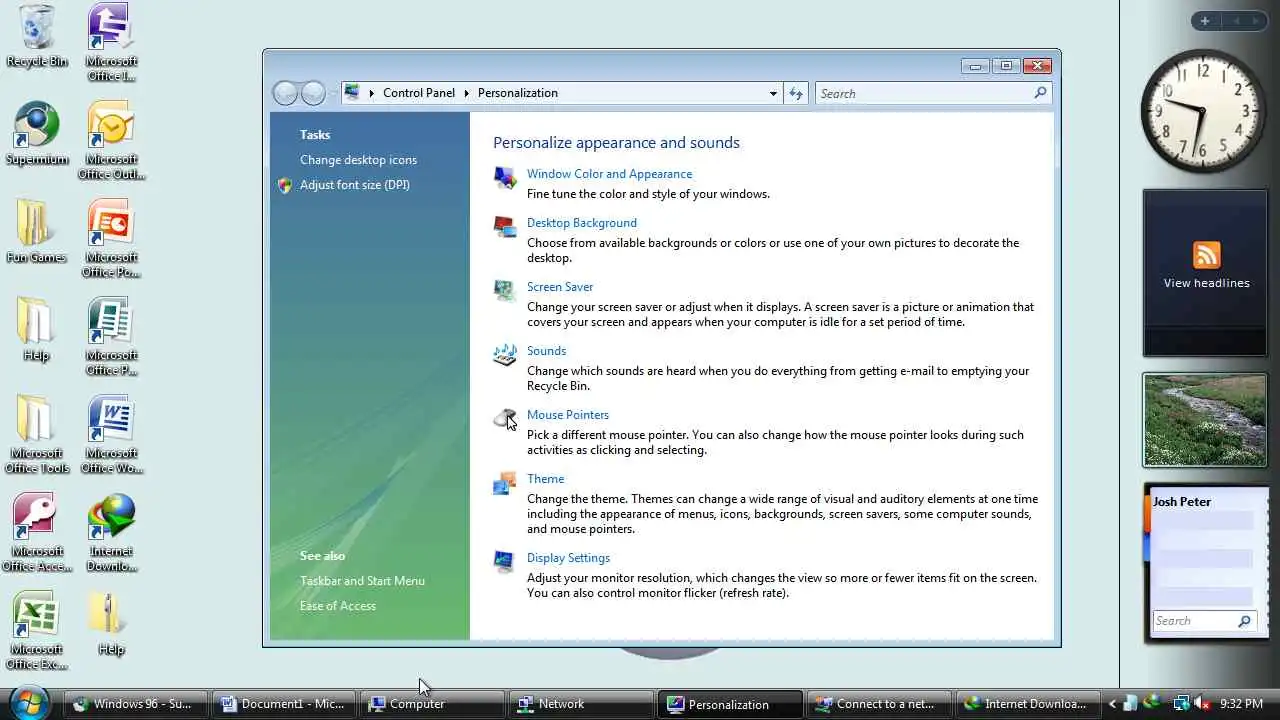
Task: Click the Refresh button next to address bar
Action: coord(796,93)
